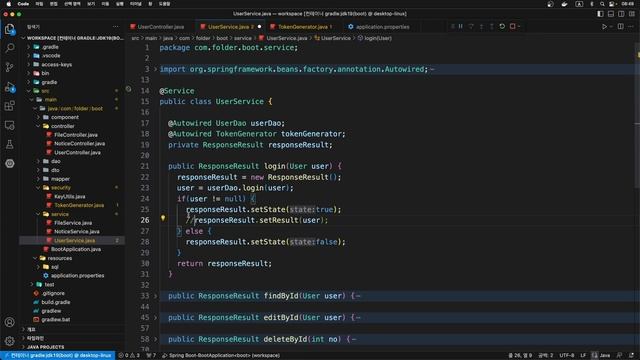
Task: Open the Search view in activity bar
Action: (x=9, y=48)
